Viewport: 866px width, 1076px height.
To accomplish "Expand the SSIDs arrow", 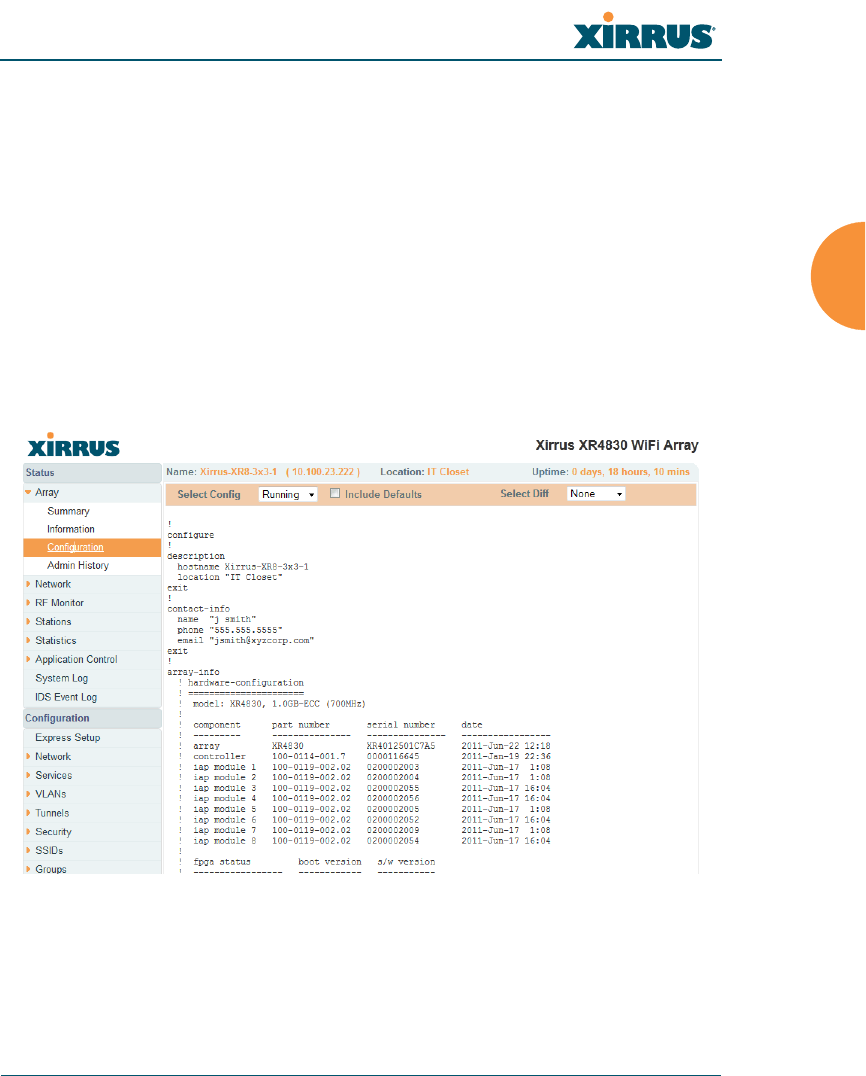I will point(28,850).
